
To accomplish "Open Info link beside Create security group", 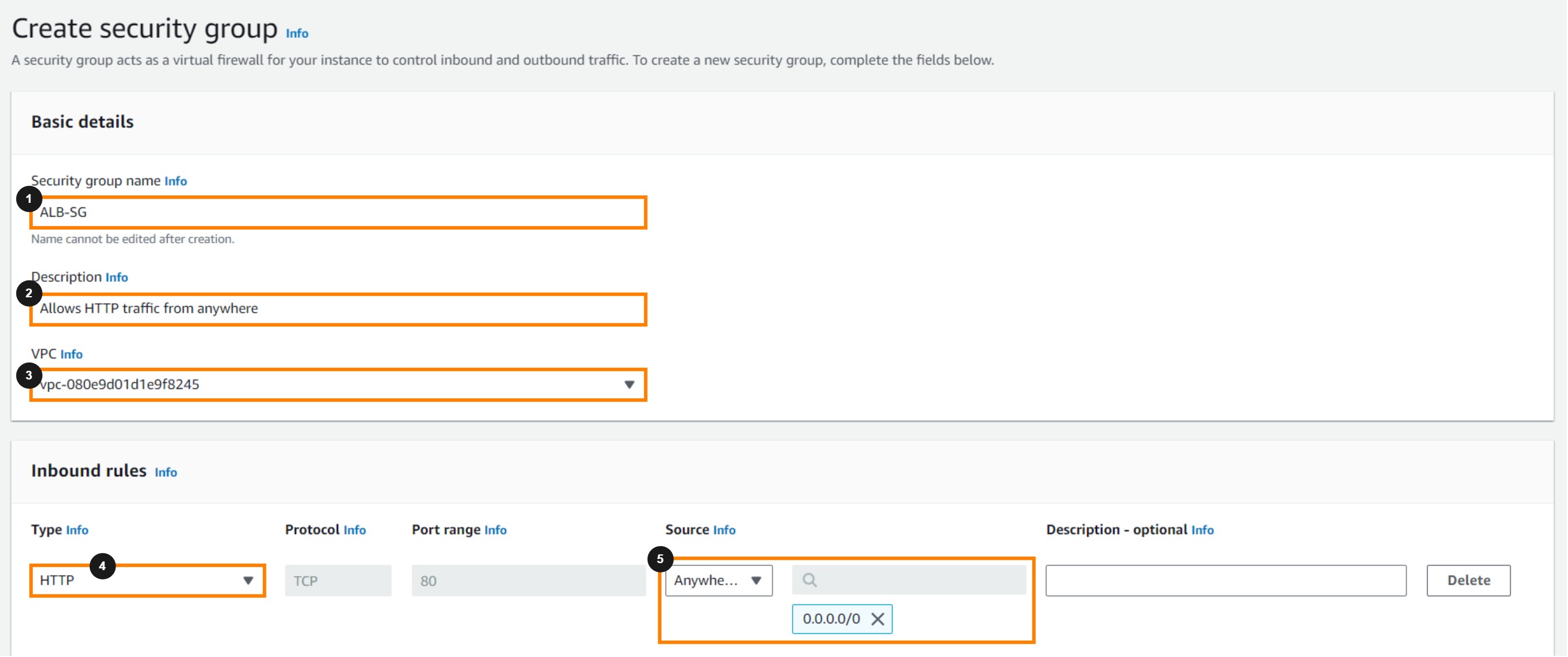I will click(297, 33).
